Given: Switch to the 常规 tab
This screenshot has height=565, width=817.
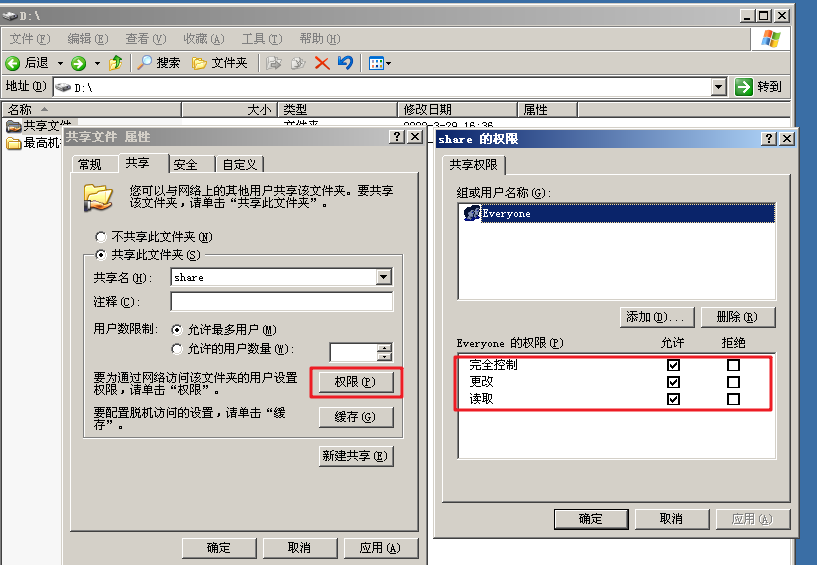Looking at the screenshot, I should coord(90,165).
